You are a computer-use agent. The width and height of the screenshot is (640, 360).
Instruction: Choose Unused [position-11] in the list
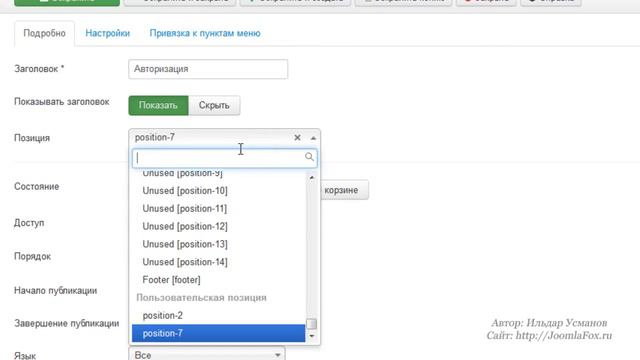pyautogui.click(x=218, y=209)
